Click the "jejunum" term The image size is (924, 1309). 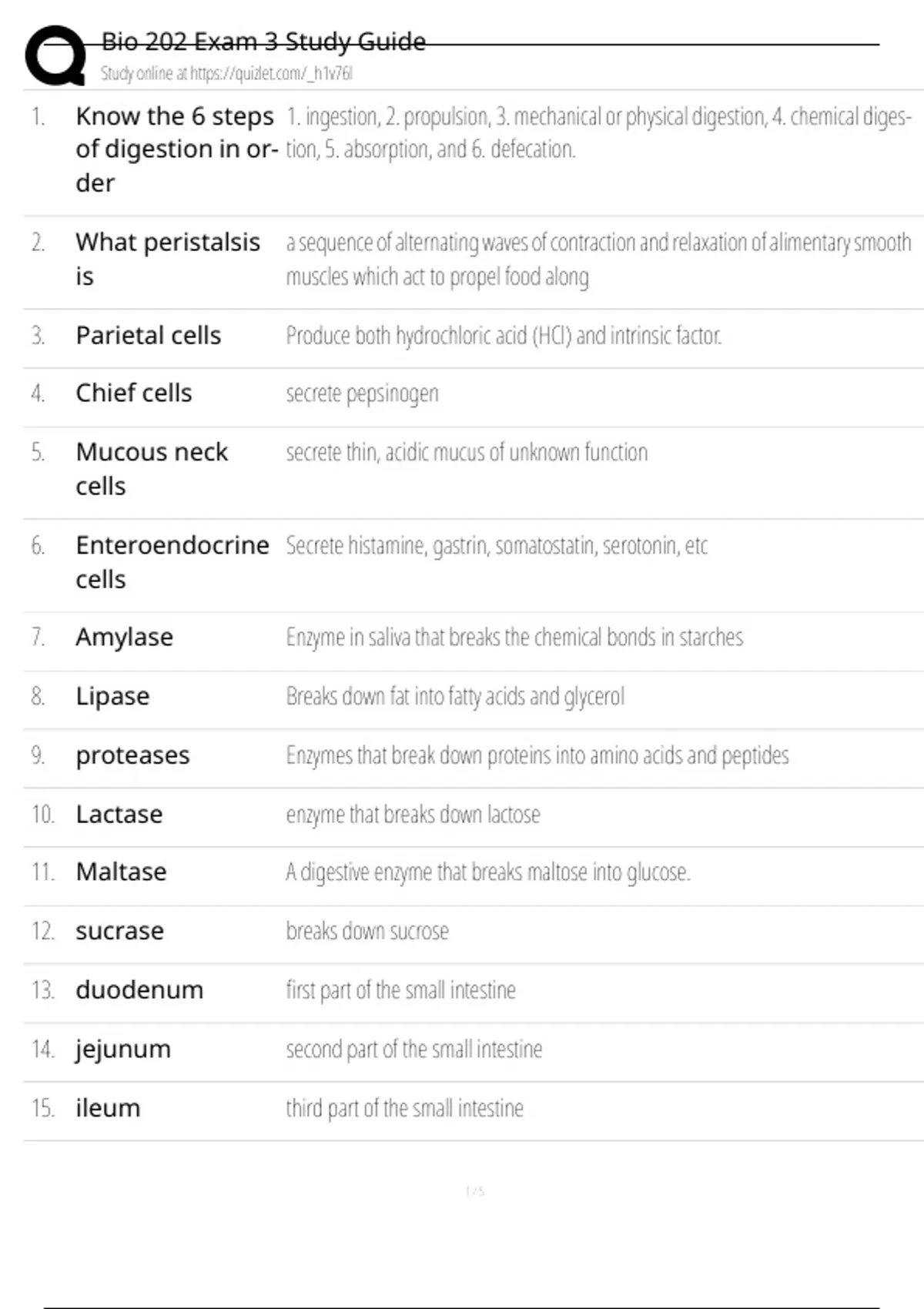(x=122, y=1050)
